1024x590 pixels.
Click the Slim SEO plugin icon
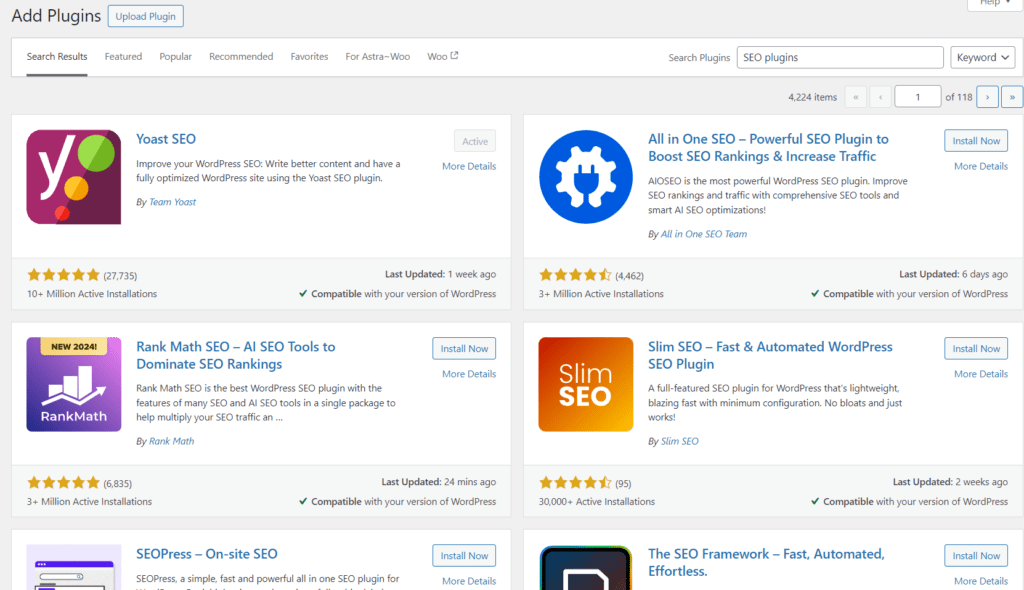[x=586, y=384]
